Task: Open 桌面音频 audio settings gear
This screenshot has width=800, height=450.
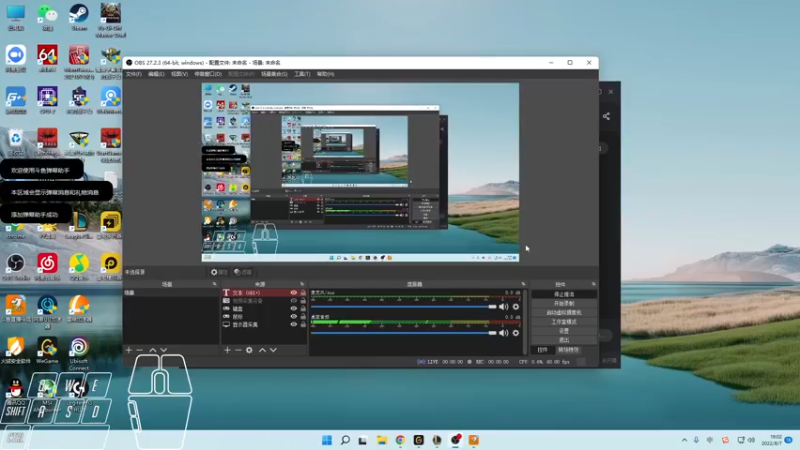Action: [516, 333]
